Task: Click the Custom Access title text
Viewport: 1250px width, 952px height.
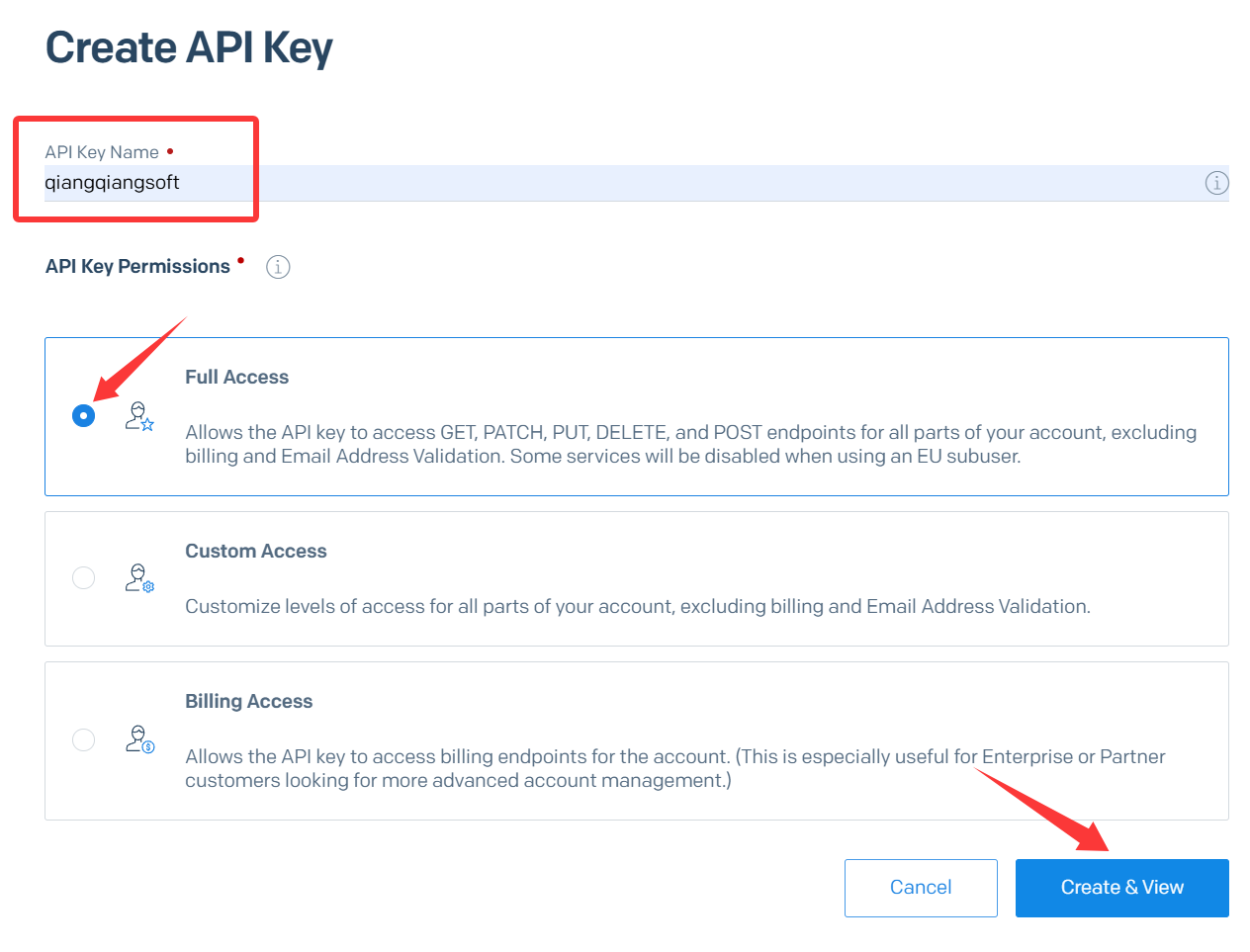Action: point(256,552)
